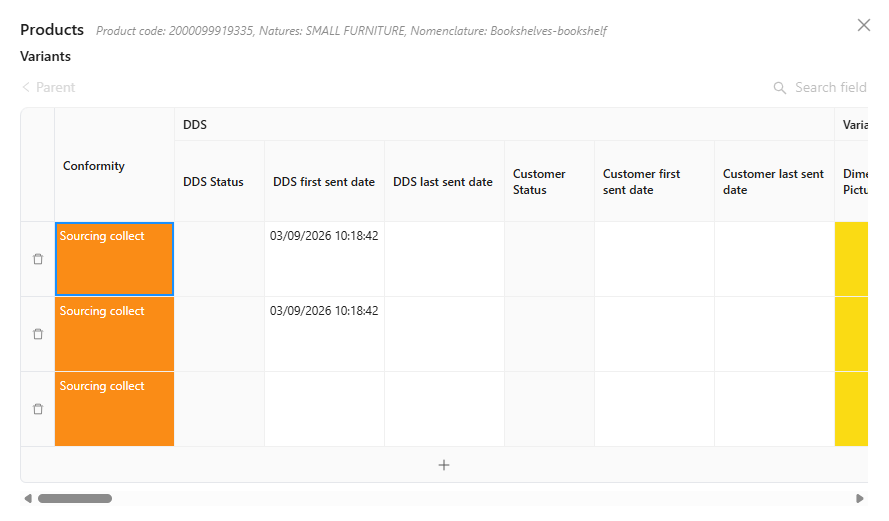
Task: Select third orange Sourcing collect cell
Action: click(115, 409)
